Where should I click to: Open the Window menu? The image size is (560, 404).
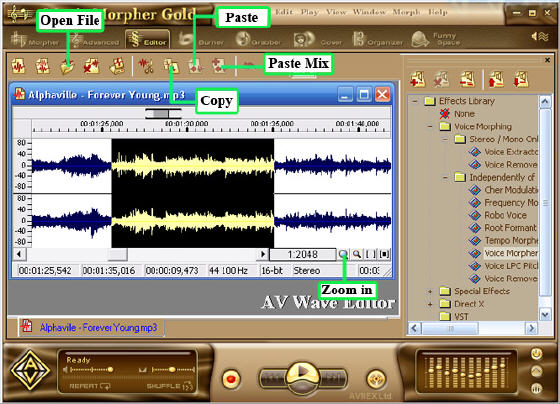369,12
